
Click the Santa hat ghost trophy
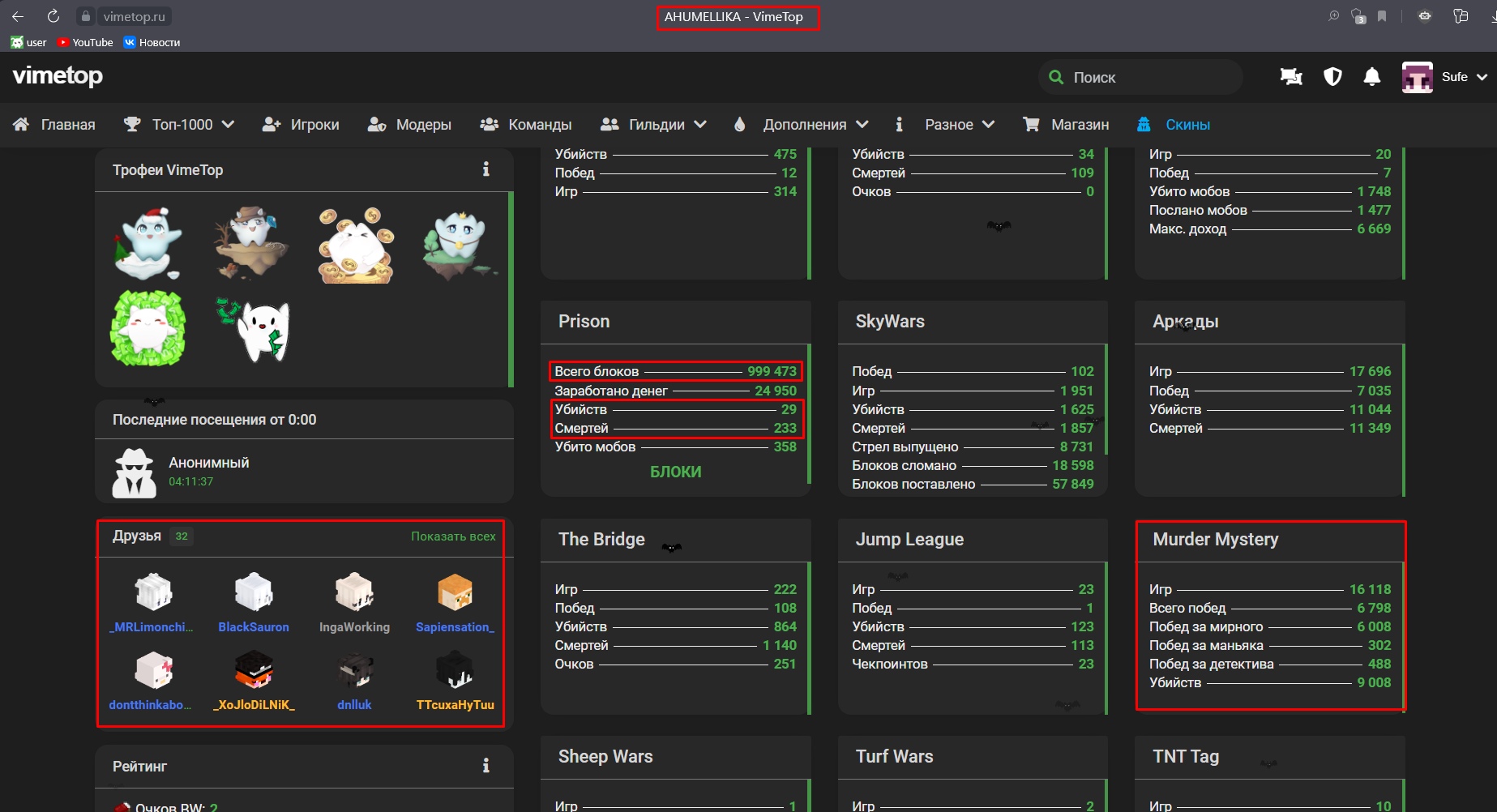click(147, 242)
